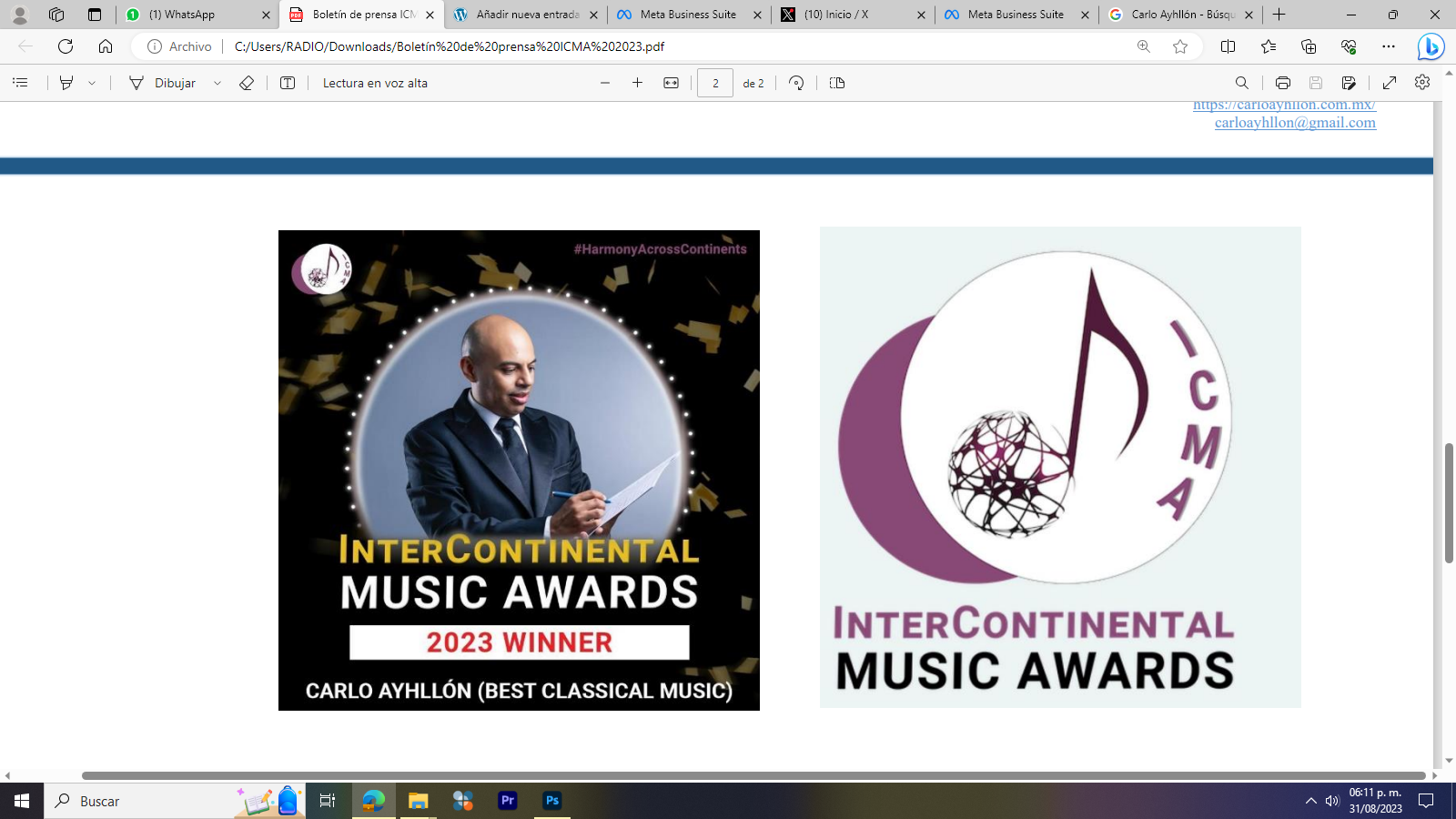Activate the Dibujar draw tool
1456x819 pixels.
pos(163,83)
